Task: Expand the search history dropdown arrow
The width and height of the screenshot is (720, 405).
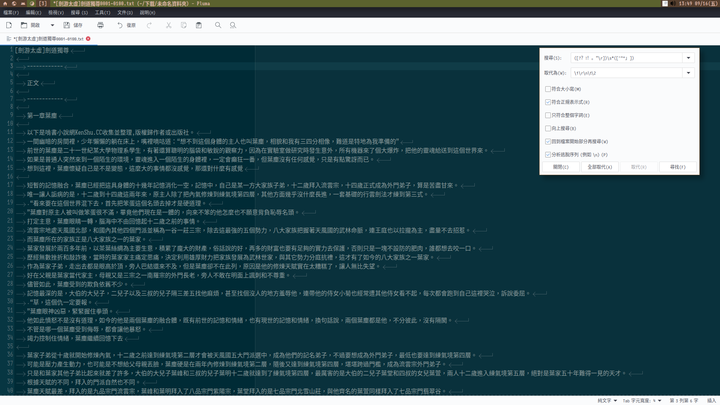Action: click(x=688, y=58)
